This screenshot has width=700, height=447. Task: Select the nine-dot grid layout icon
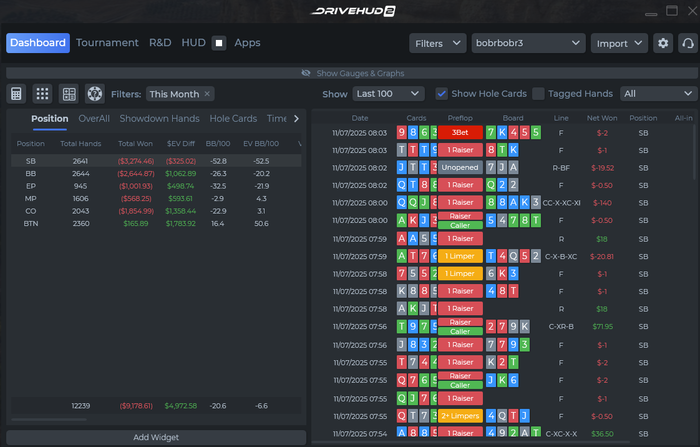42,94
